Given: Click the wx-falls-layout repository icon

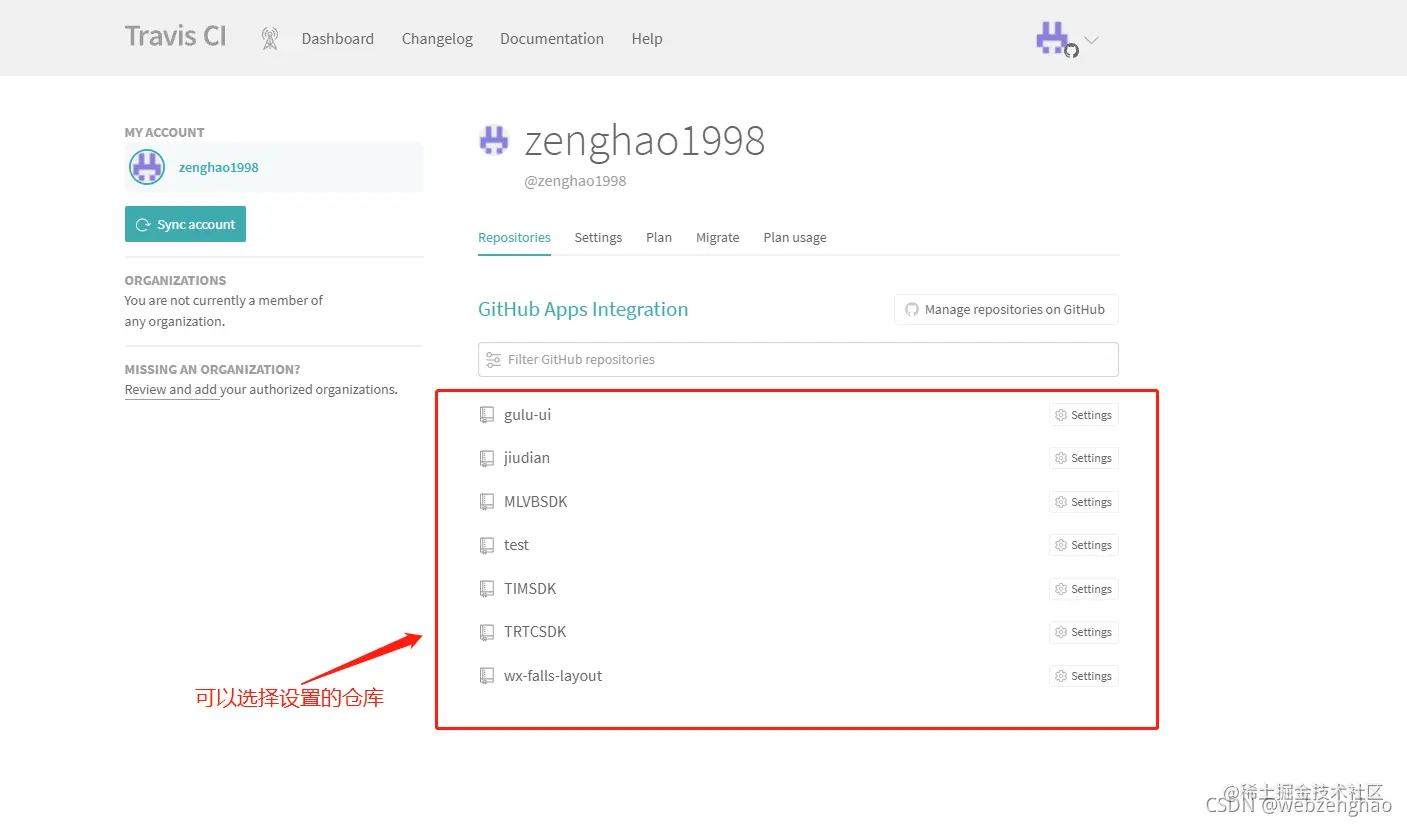Looking at the screenshot, I should click(487, 676).
